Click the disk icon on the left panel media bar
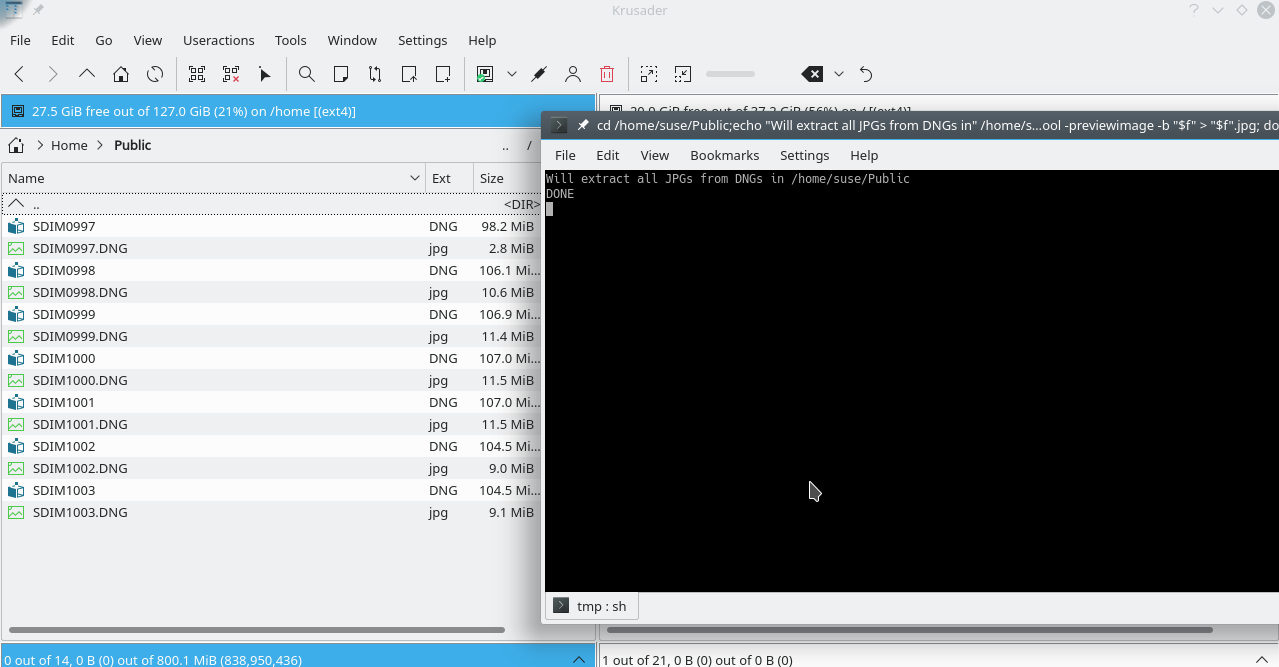This screenshot has height=667, width=1279. (x=18, y=112)
